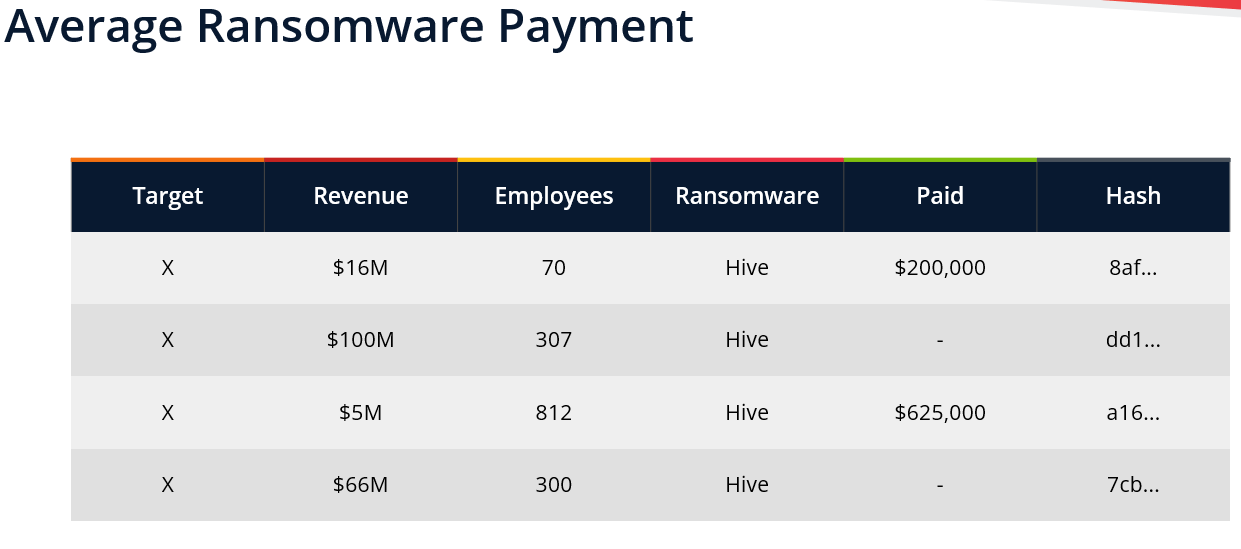The image size is (1241, 549).
Task: Select the a16... hash cell
Action: (1133, 413)
